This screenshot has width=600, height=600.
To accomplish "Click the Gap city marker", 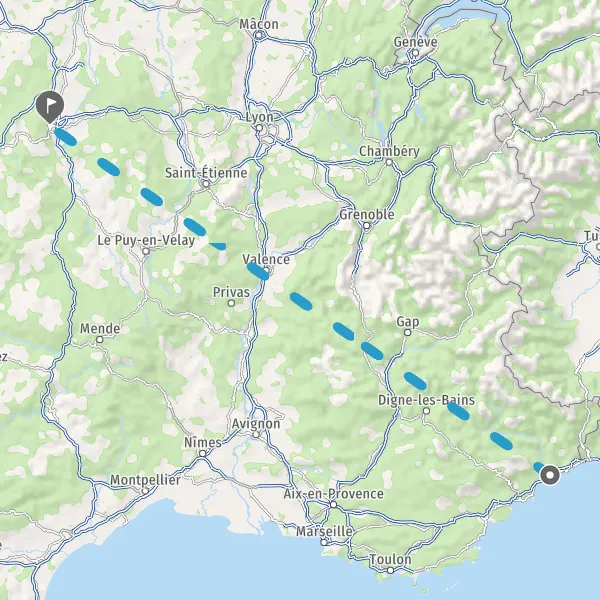I will point(408,333).
